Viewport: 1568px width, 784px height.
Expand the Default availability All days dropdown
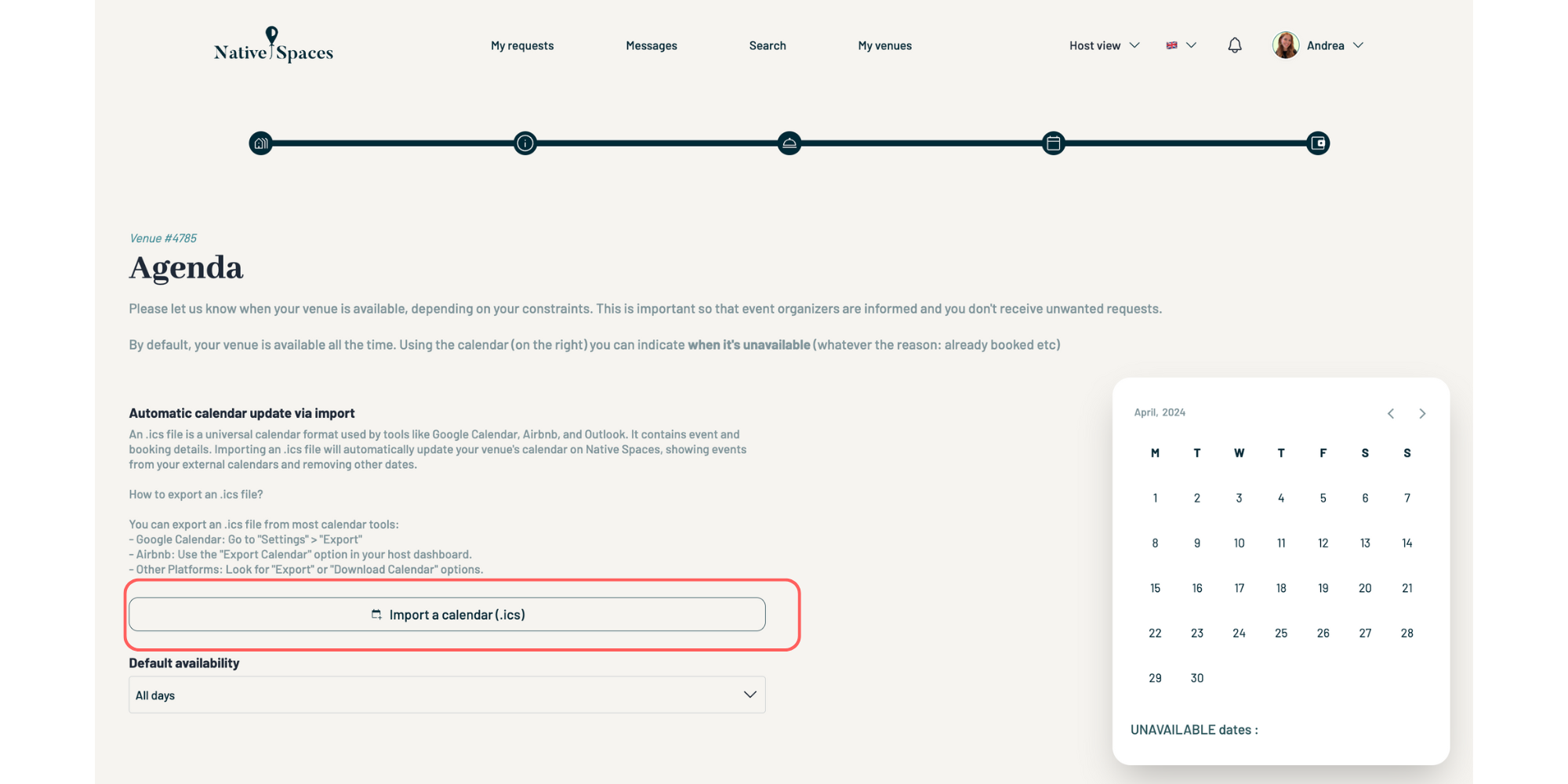447,695
